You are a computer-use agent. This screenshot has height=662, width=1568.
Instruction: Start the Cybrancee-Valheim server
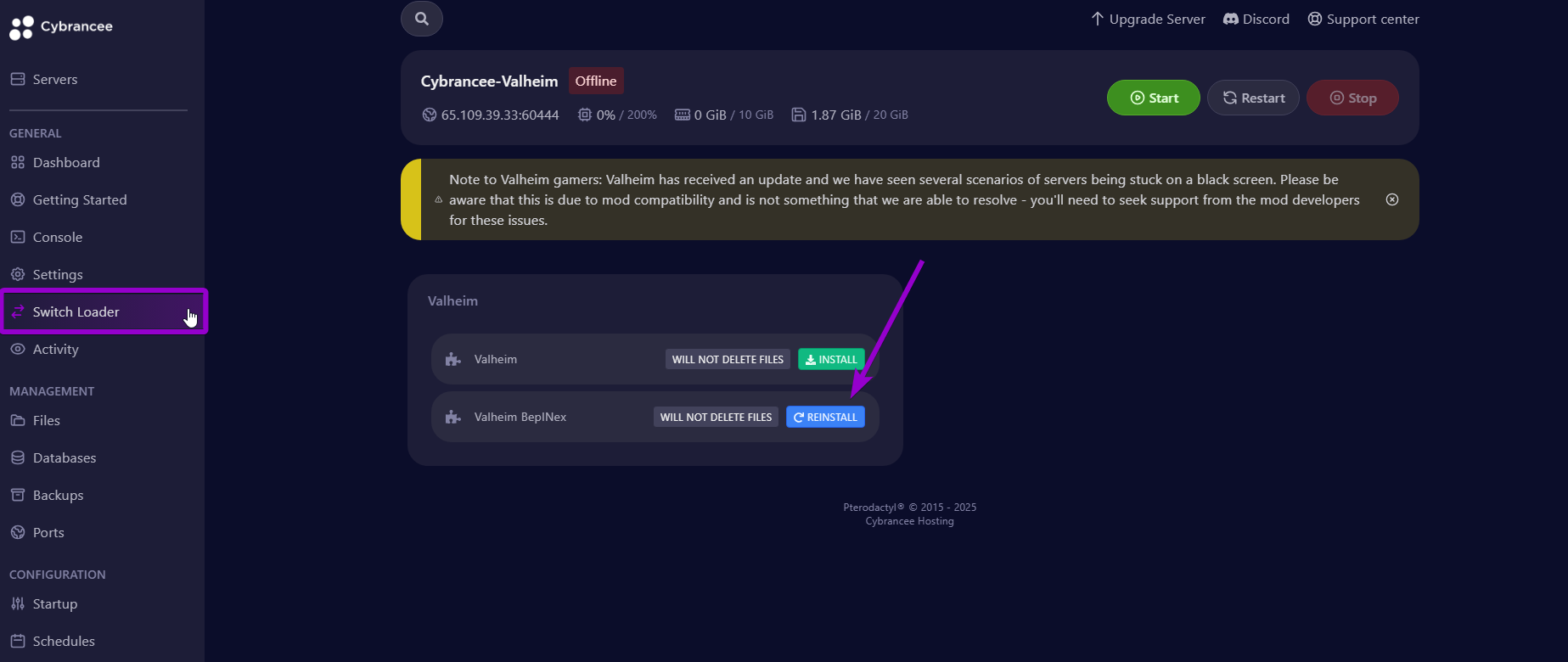point(1154,98)
